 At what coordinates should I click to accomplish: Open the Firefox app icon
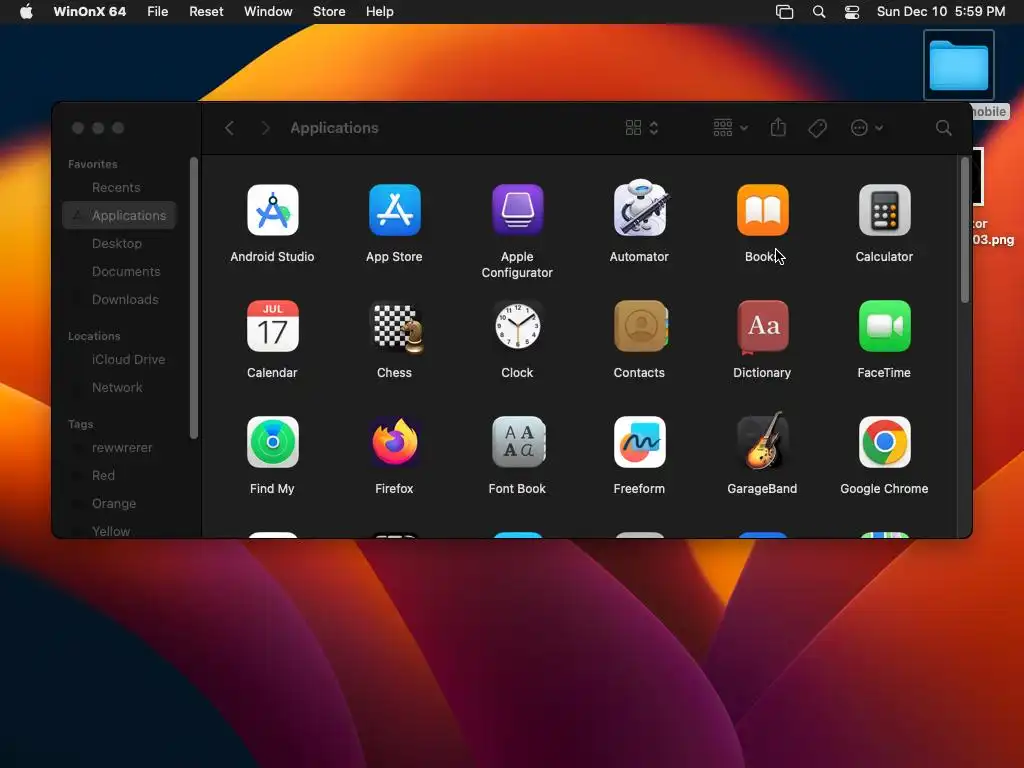click(394, 442)
